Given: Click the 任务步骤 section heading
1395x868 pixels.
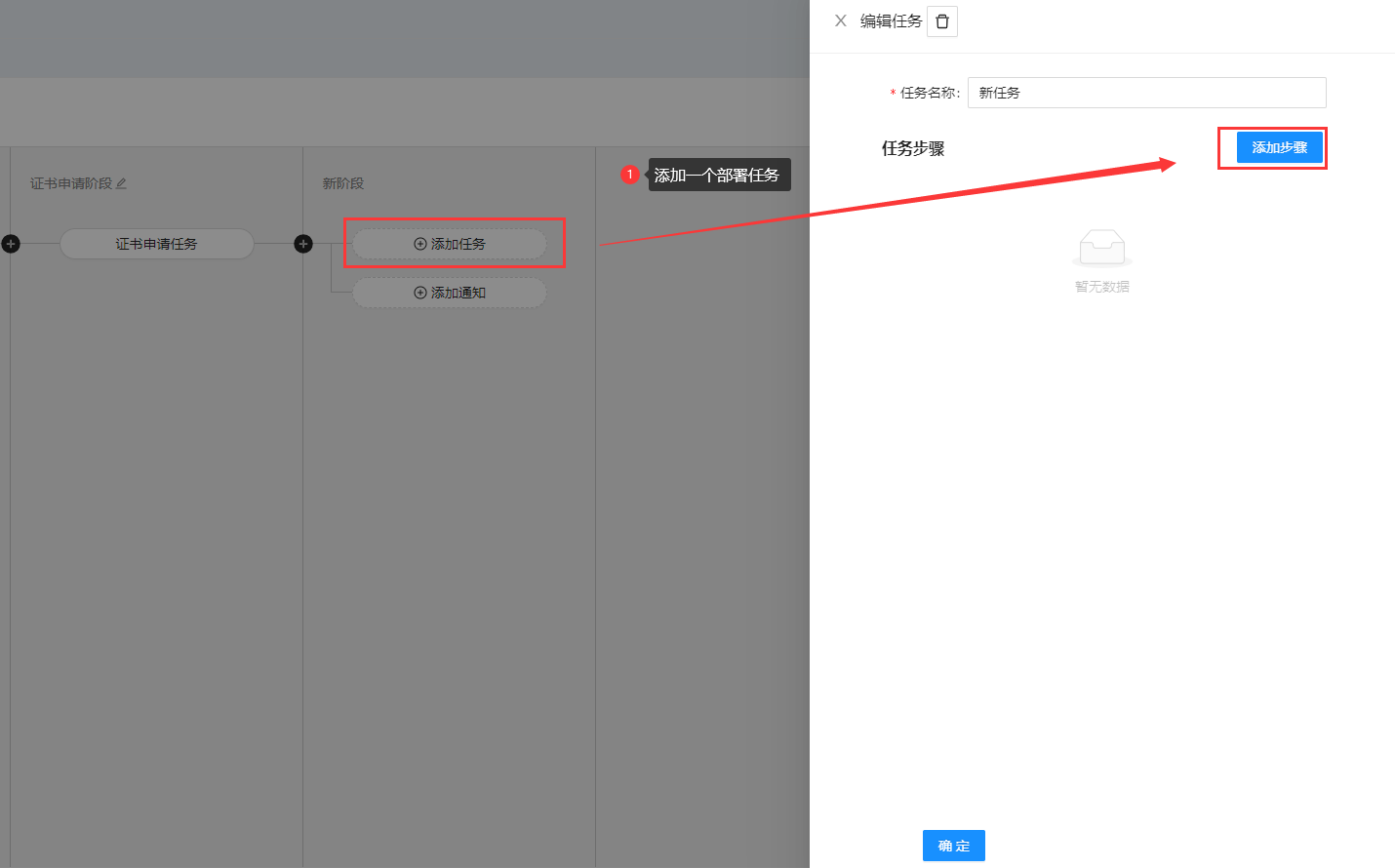Looking at the screenshot, I should pyautogui.click(x=913, y=148).
